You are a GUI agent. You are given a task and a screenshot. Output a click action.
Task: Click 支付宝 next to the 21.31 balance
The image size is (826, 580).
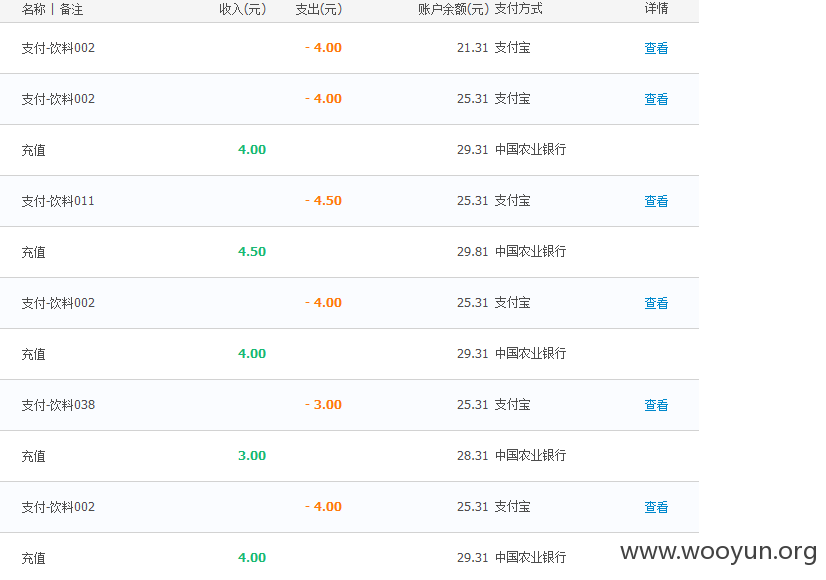pyautogui.click(x=512, y=47)
